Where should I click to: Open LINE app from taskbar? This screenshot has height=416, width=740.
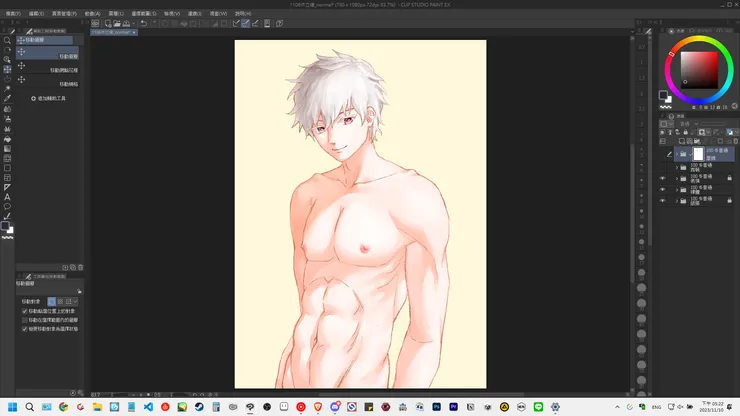(538, 407)
